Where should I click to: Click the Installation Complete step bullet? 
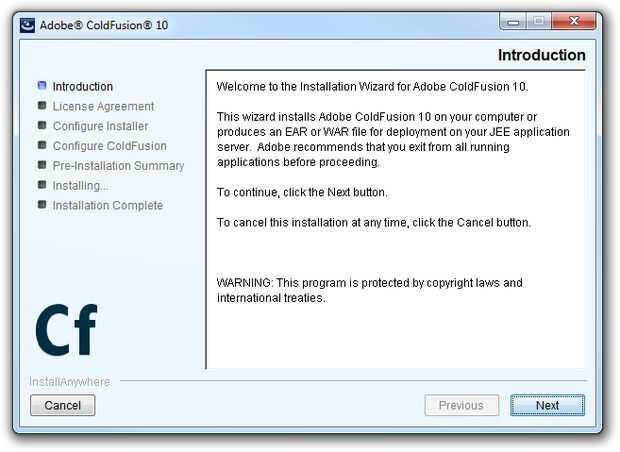42,205
